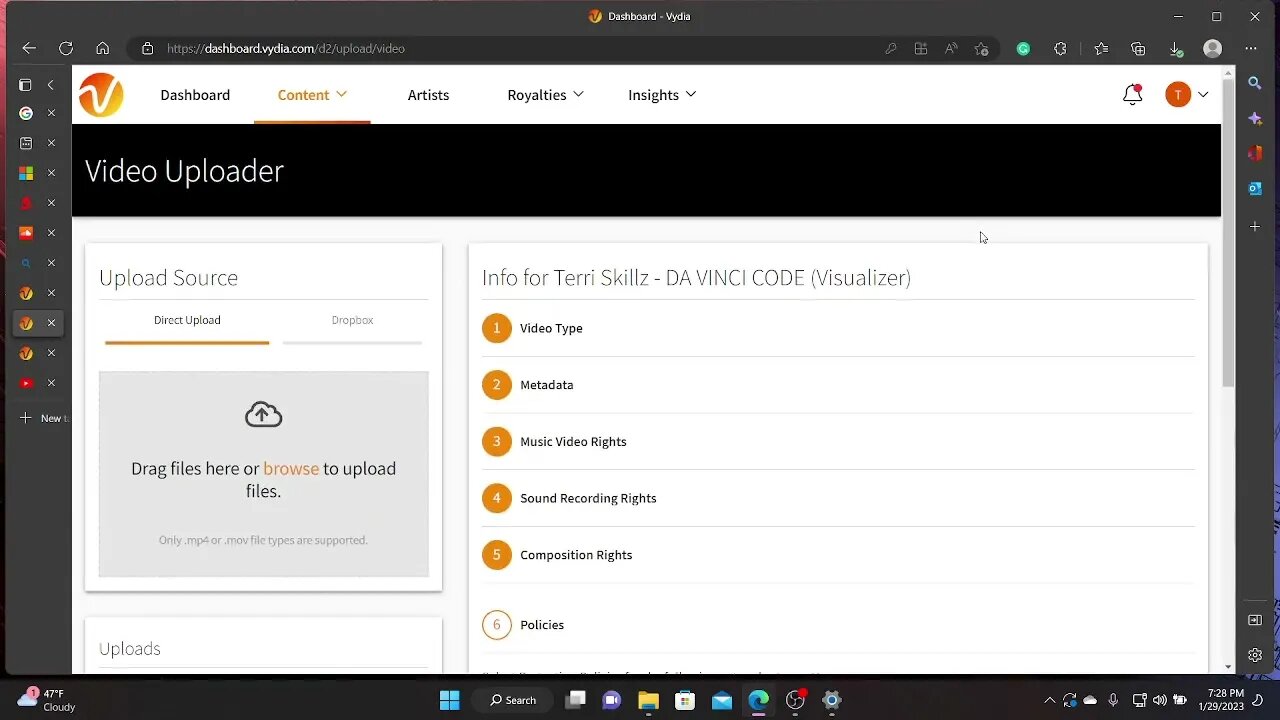Viewport: 1280px width, 720px height.
Task: Open the Windows Start menu
Action: click(x=449, y=700)
